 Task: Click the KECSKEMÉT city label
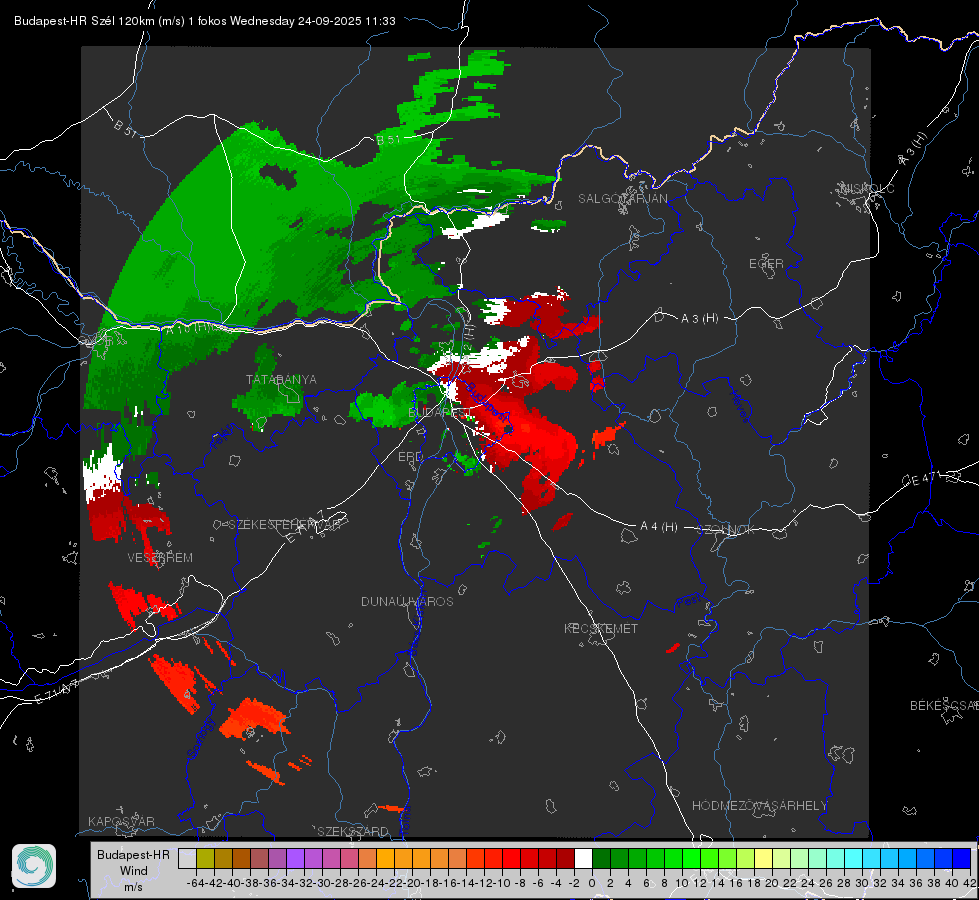(601, 629)
